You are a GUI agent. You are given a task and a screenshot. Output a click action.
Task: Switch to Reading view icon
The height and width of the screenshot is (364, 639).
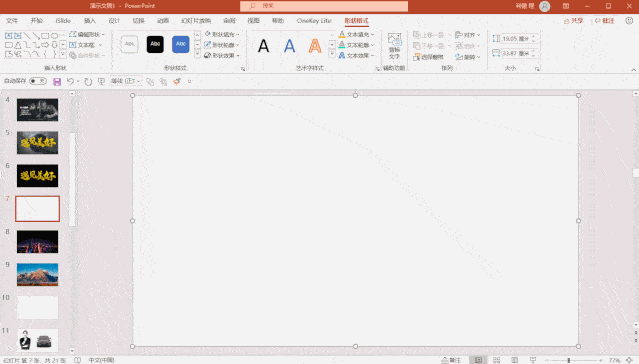(515, 360)
